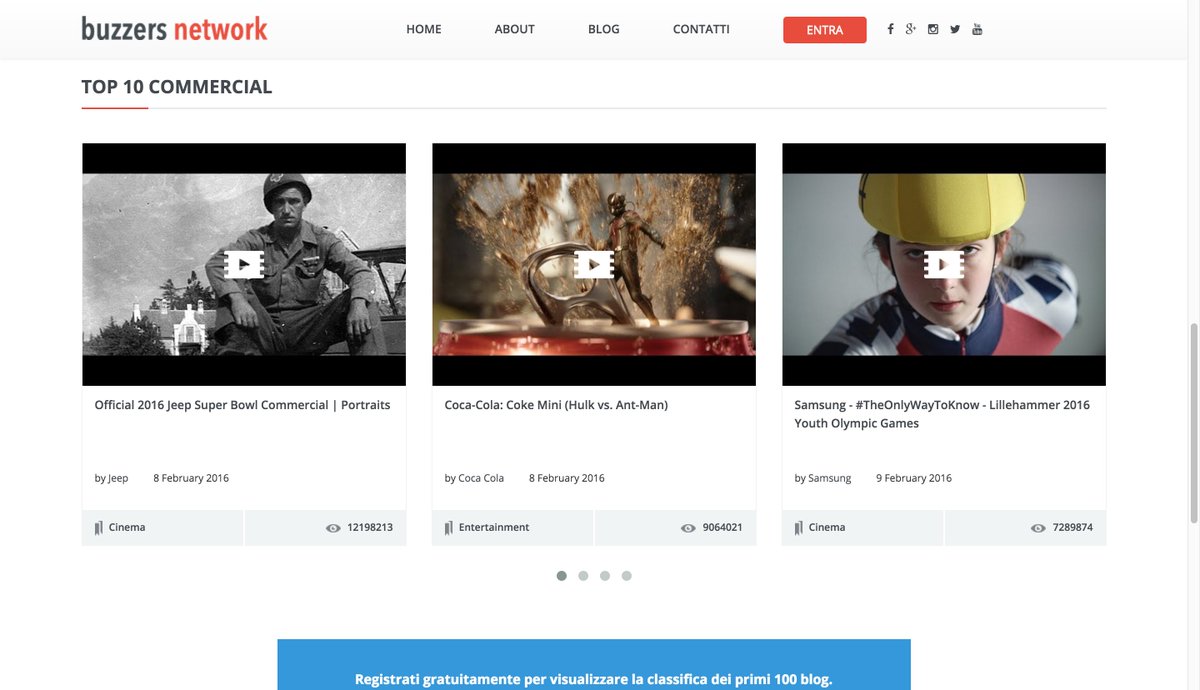The image size is (1200, 690).
Task: Open the HOME menu item
Action: point(424,29)
